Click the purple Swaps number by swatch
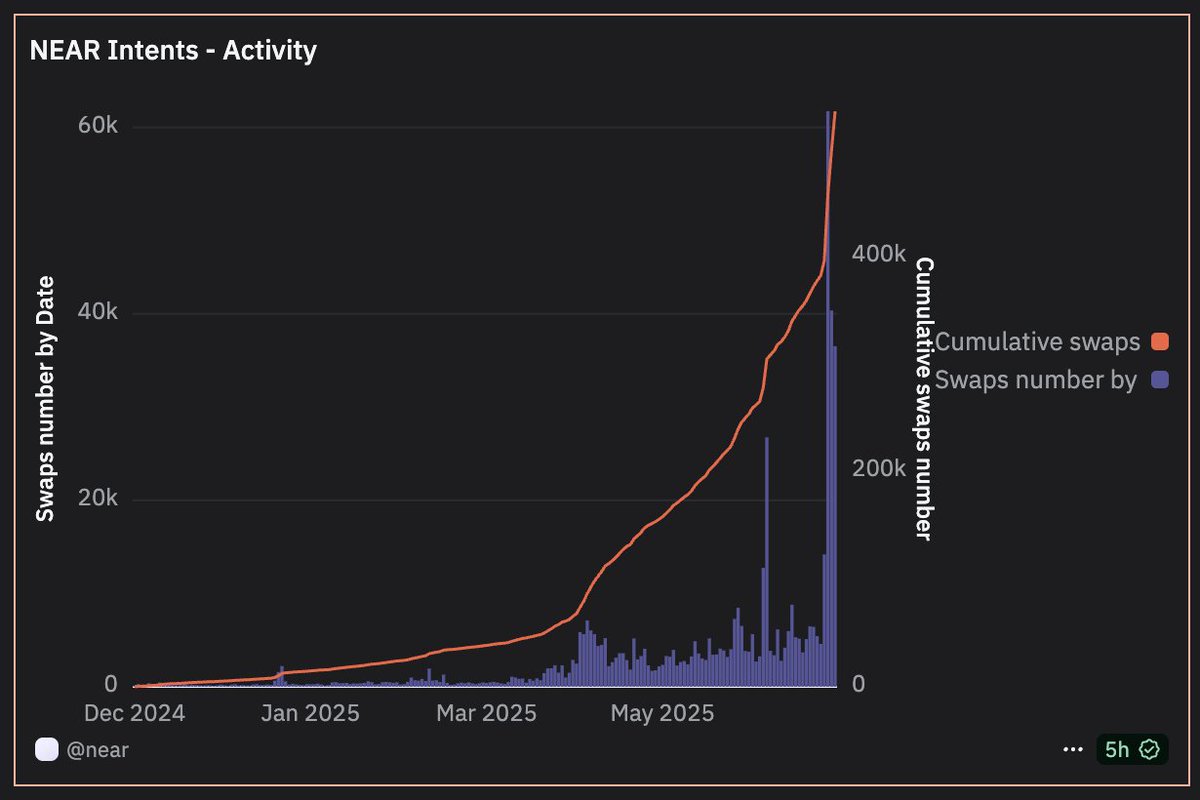This screenshot has height=800, width=1200. [x=1159, y=380]
